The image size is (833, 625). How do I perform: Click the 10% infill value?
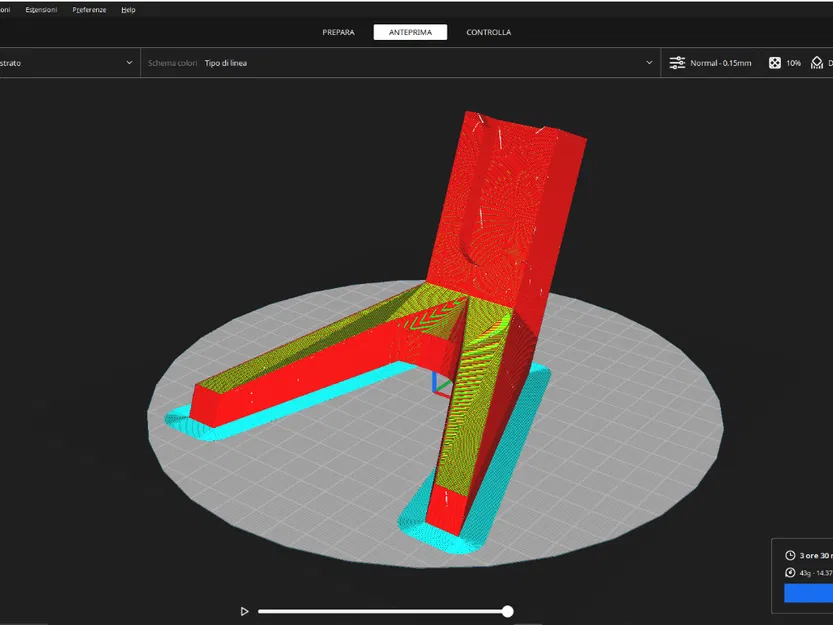(x=793, y=63)
